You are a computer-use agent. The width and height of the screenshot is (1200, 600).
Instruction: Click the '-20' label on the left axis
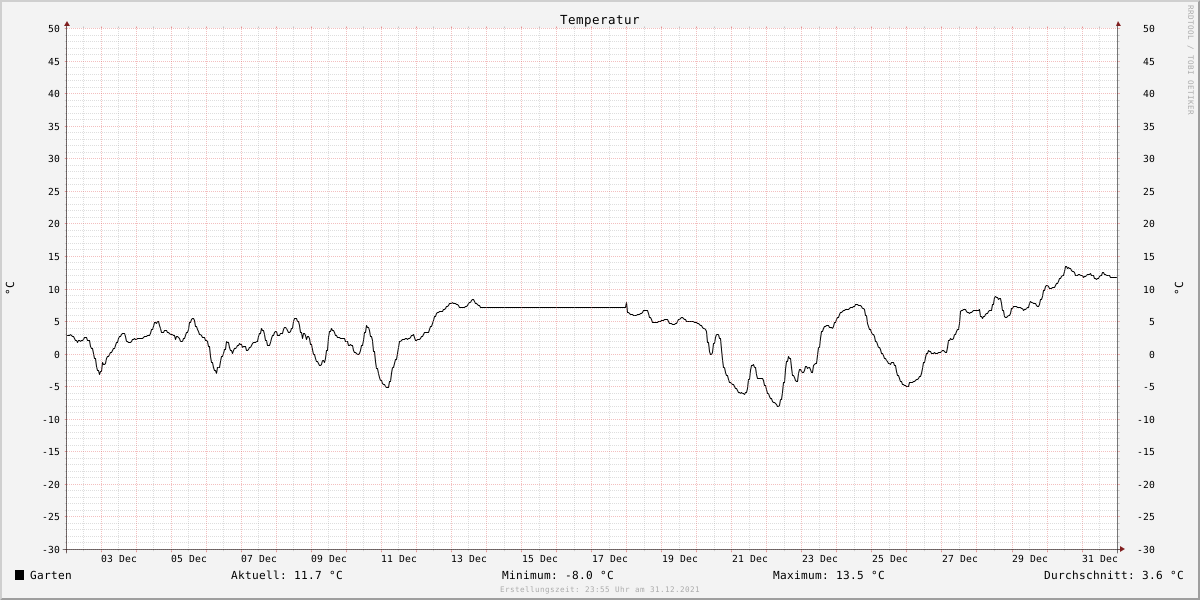[52, 485]
